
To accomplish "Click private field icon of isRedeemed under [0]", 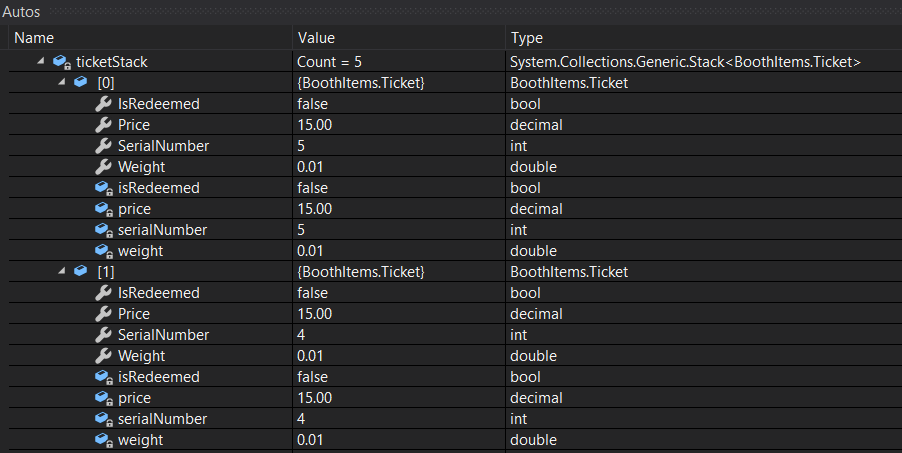I will coord(104,188).
